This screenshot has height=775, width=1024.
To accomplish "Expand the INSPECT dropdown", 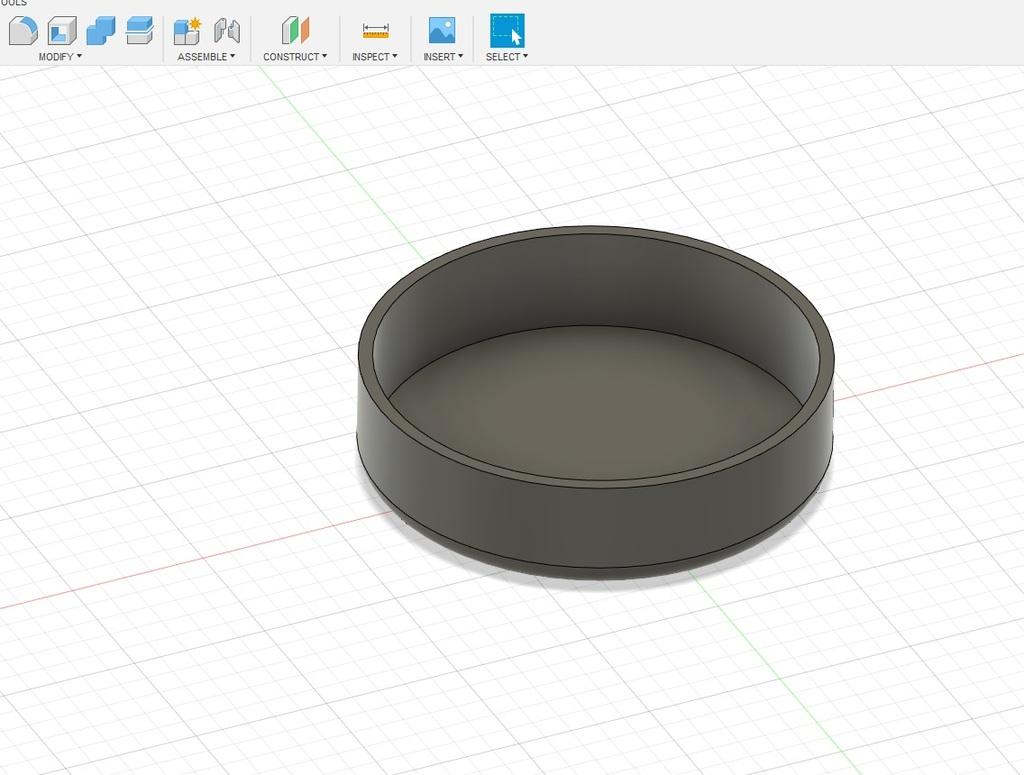I will pyautogui.click(x=375, y=57).
